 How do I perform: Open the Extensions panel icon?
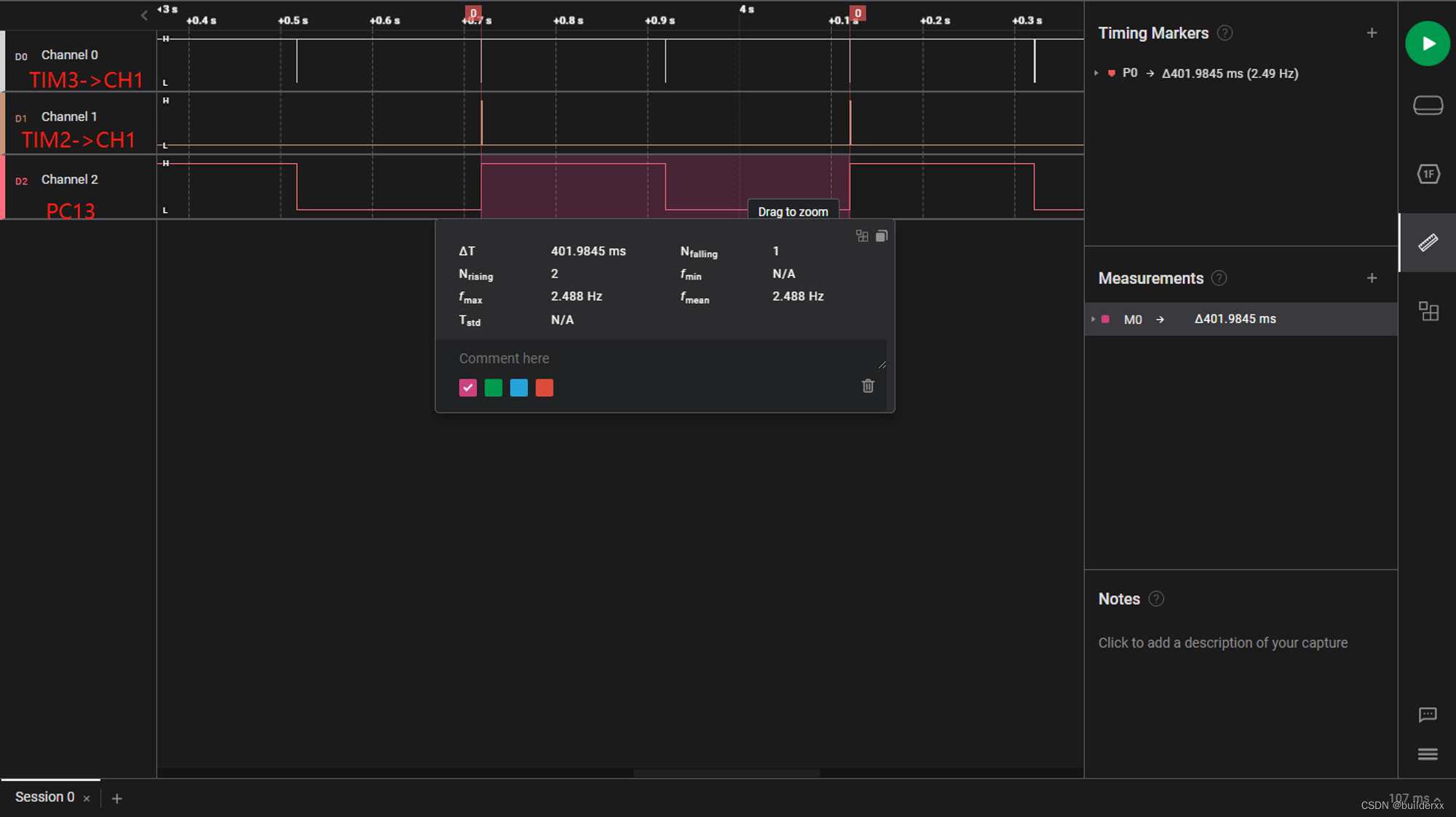(1428, 312)
